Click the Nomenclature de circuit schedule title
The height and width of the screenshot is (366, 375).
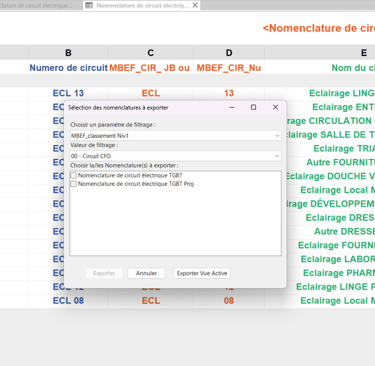click(x=319, y=28)
